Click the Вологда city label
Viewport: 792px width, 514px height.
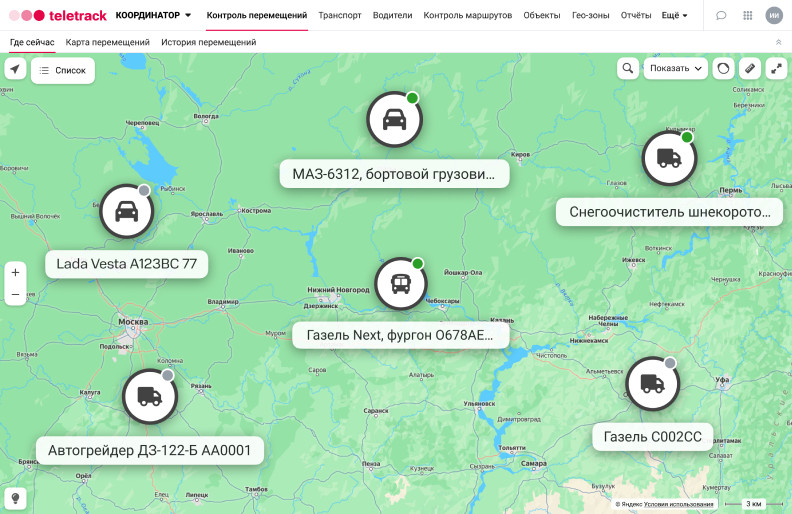(206, 116)
